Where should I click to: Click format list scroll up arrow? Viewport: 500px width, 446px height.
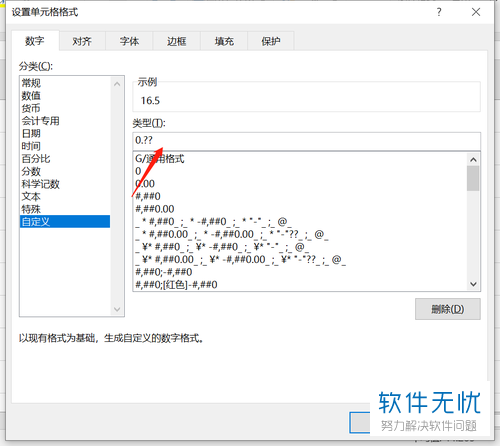point(473,160)
